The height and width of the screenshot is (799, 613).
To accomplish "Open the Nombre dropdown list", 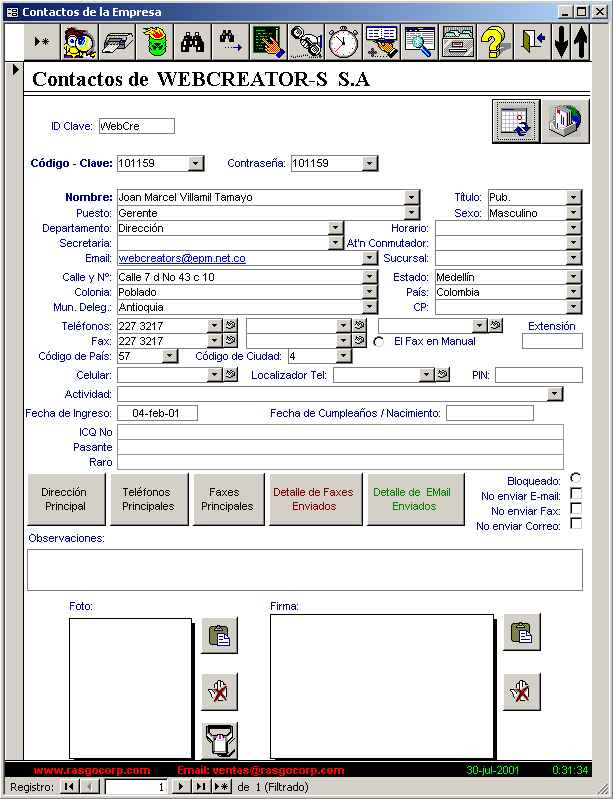I will 412,197.
